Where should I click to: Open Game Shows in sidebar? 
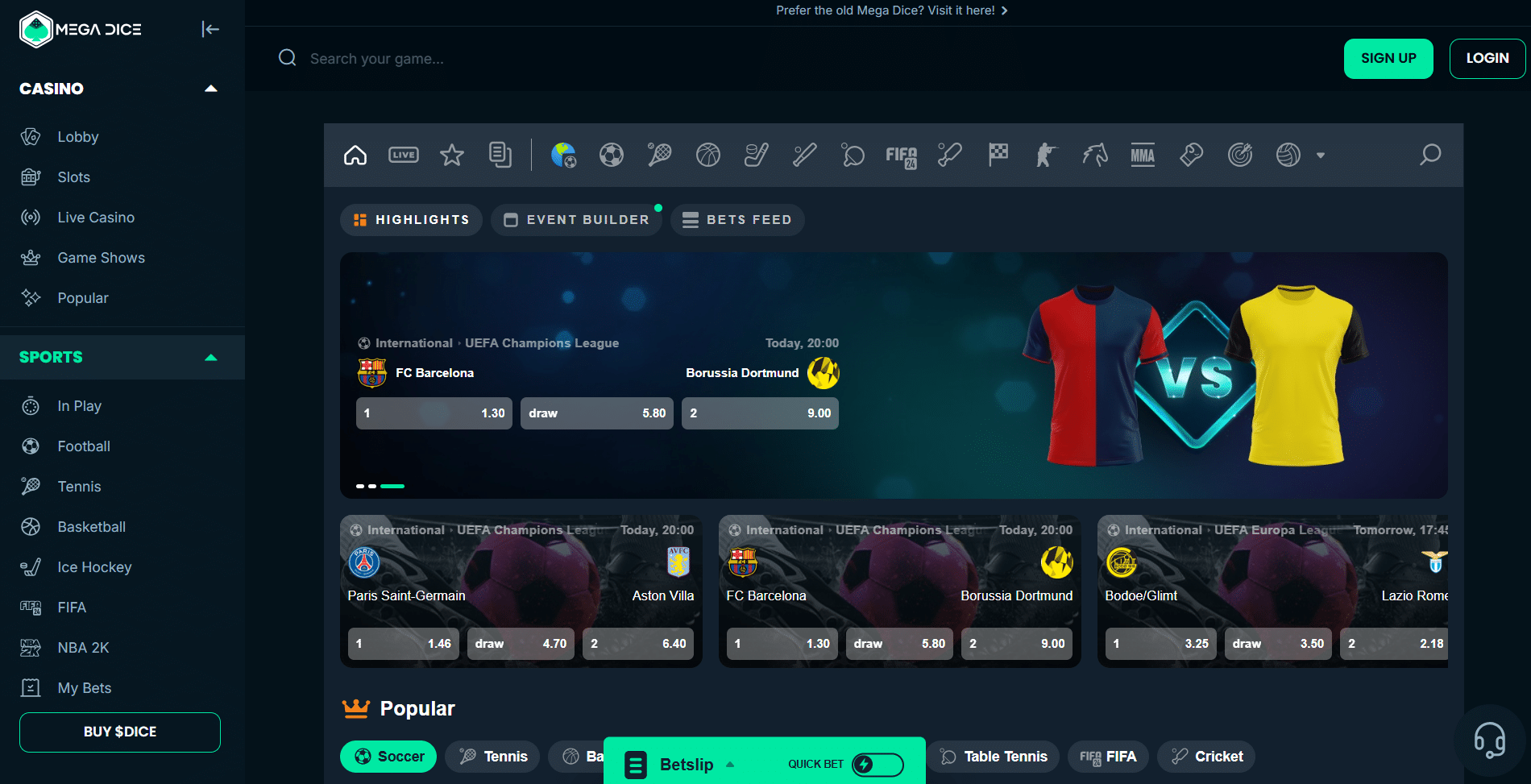(101, 258)
